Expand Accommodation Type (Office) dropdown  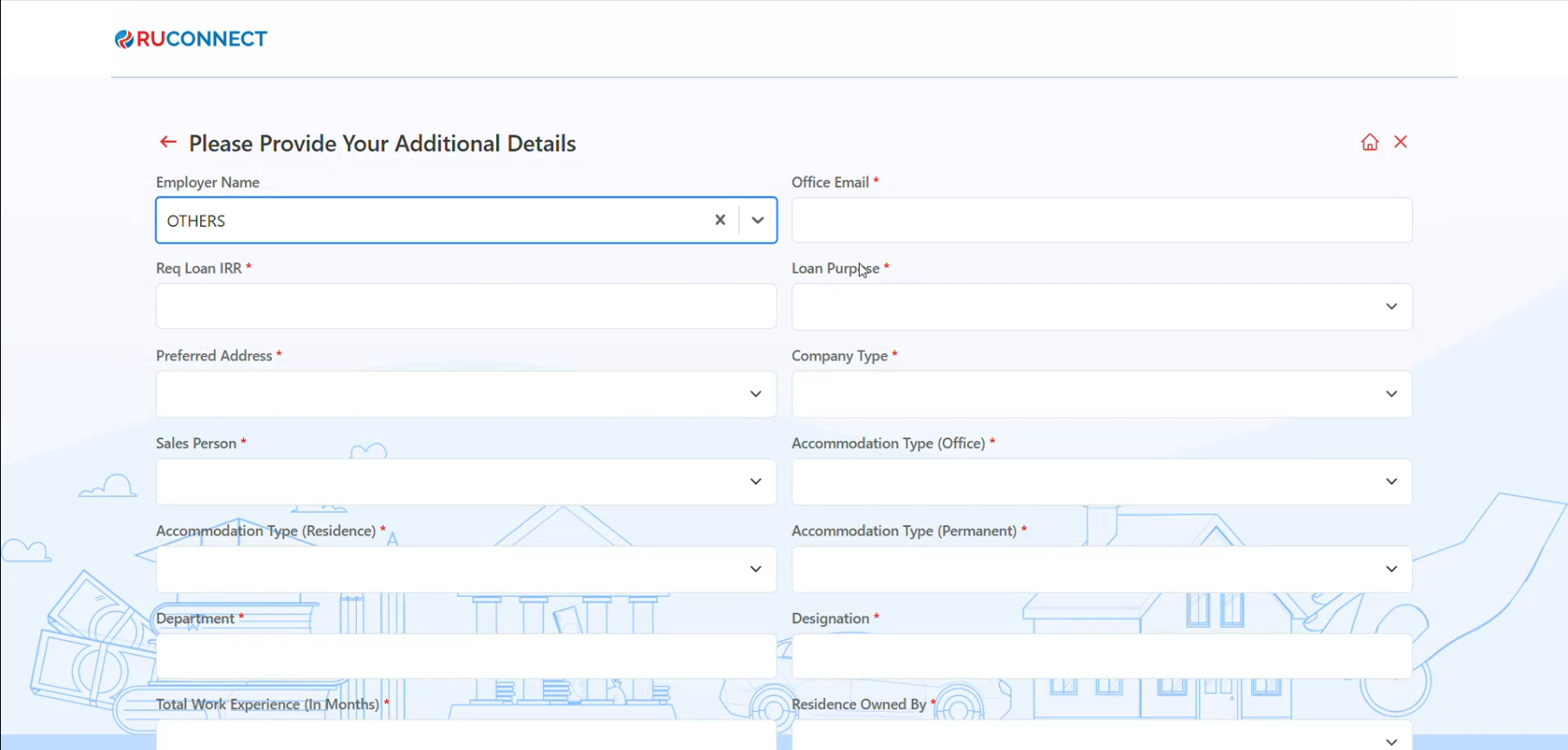[x=1100, y=482]
